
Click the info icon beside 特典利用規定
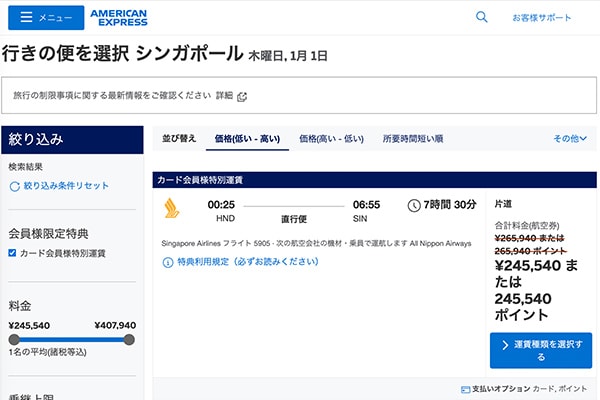coord(167,262)
